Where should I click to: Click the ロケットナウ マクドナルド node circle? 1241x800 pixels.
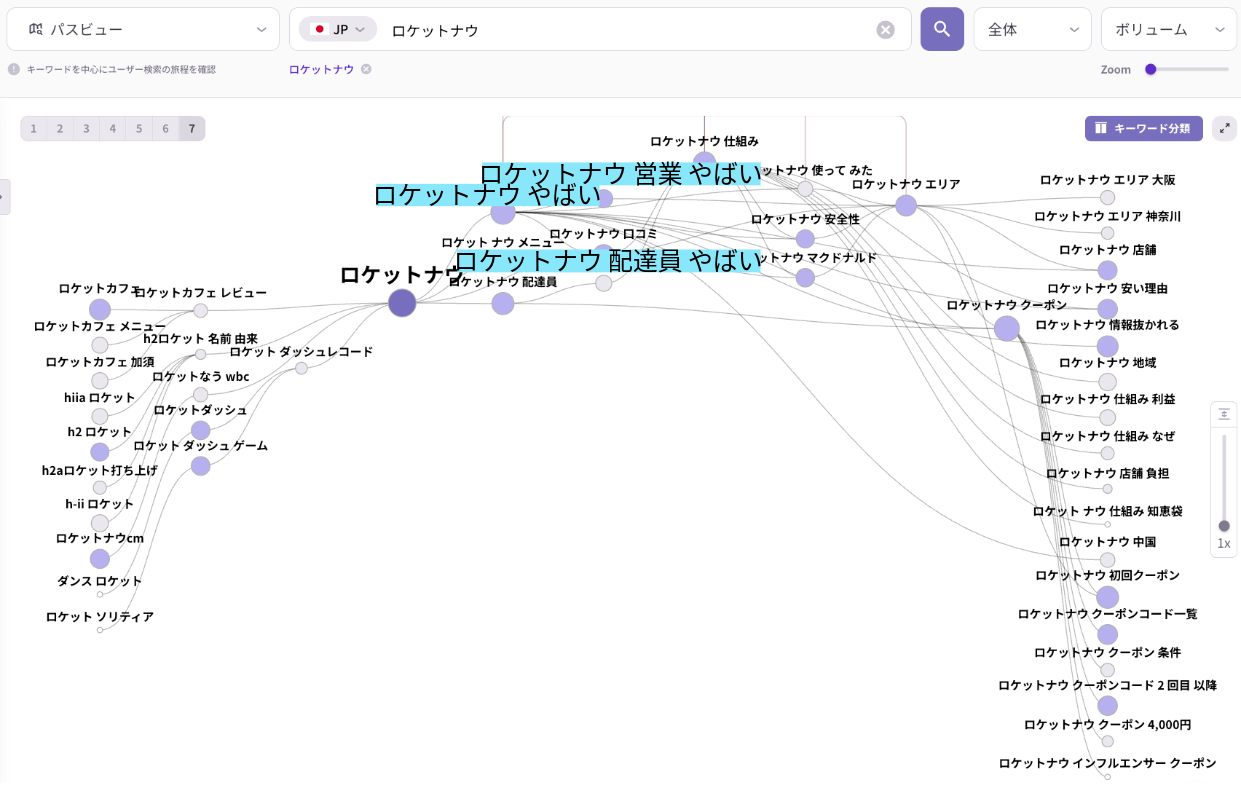[x=805, y=277]
